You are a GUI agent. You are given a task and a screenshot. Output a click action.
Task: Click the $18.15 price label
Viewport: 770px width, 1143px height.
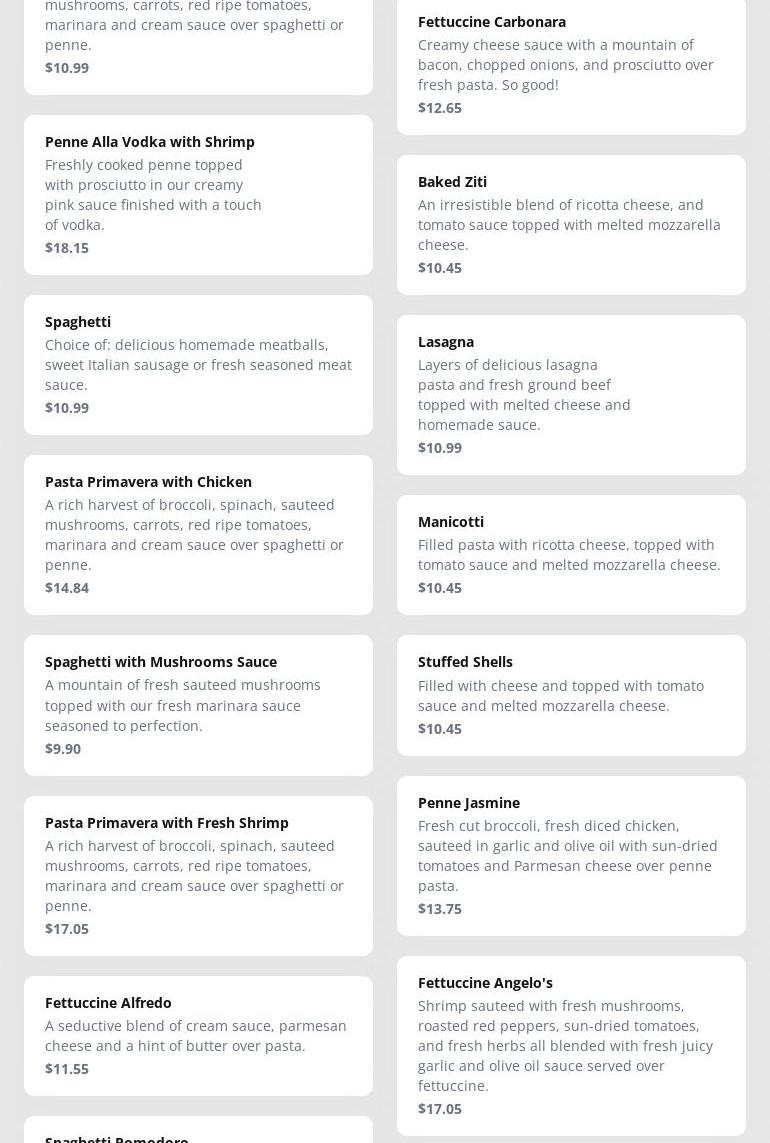(67, 248)
